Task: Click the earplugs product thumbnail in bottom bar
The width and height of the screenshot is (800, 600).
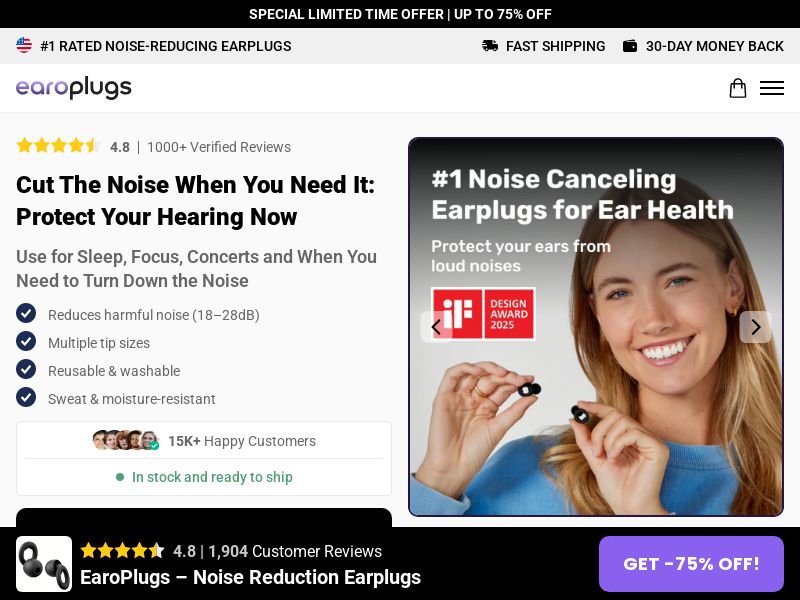Action: 44,564
